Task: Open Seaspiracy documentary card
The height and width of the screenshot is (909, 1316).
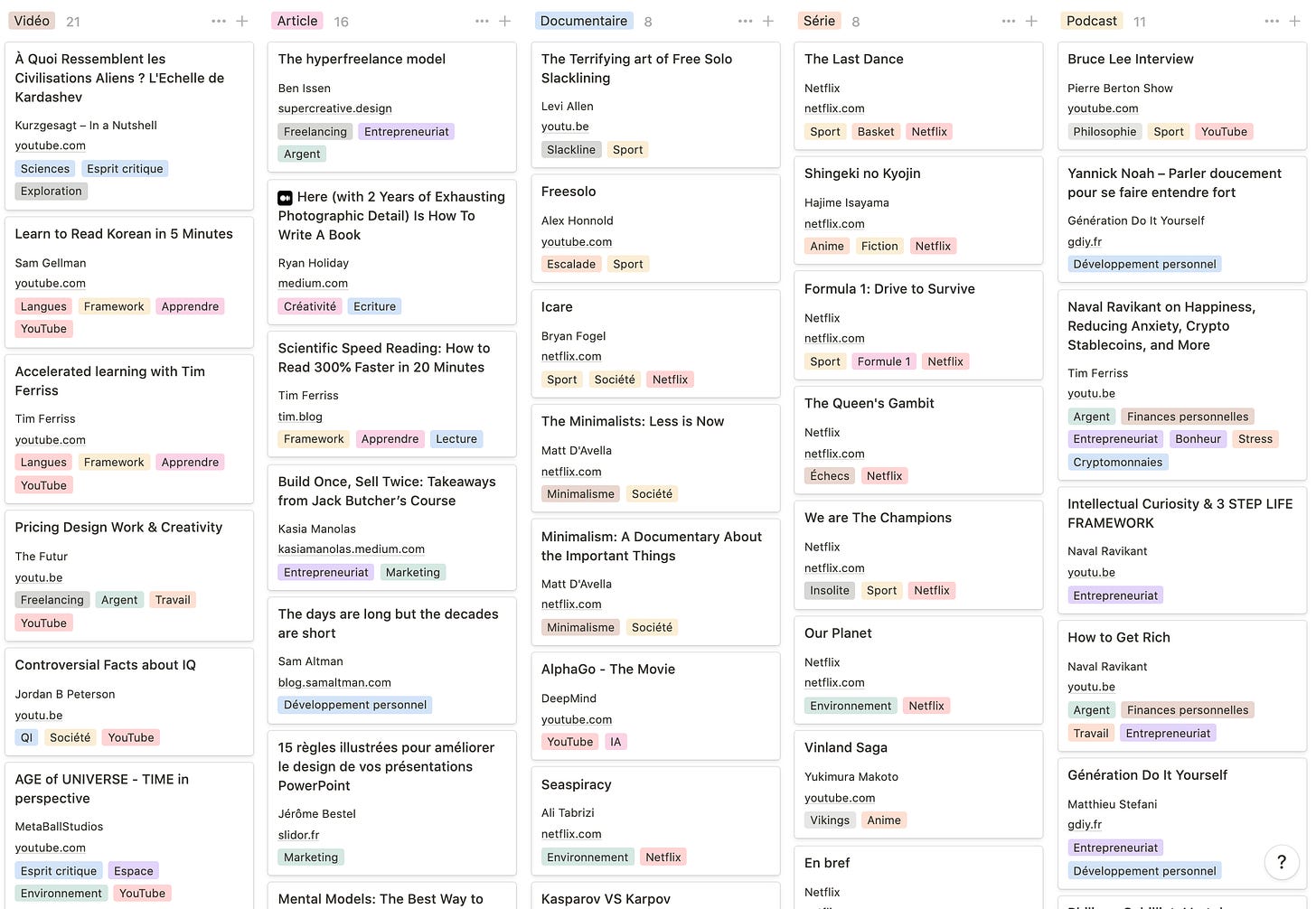Action: 655,820
